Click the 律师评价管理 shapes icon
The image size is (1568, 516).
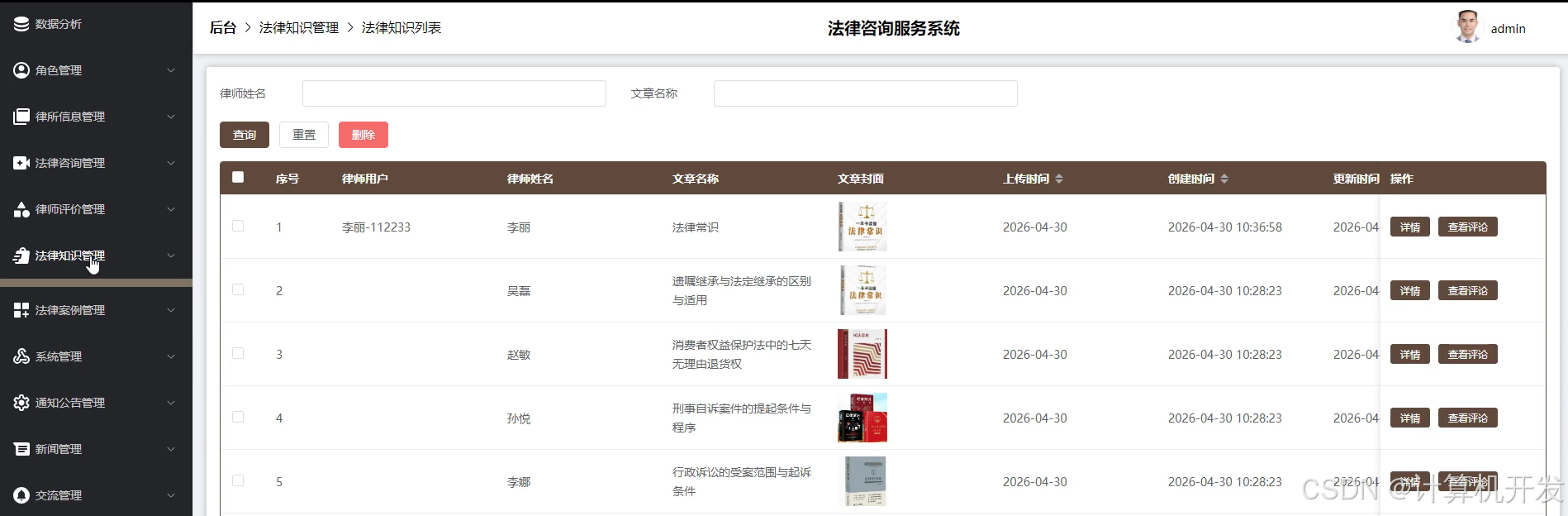coord(21,209)
